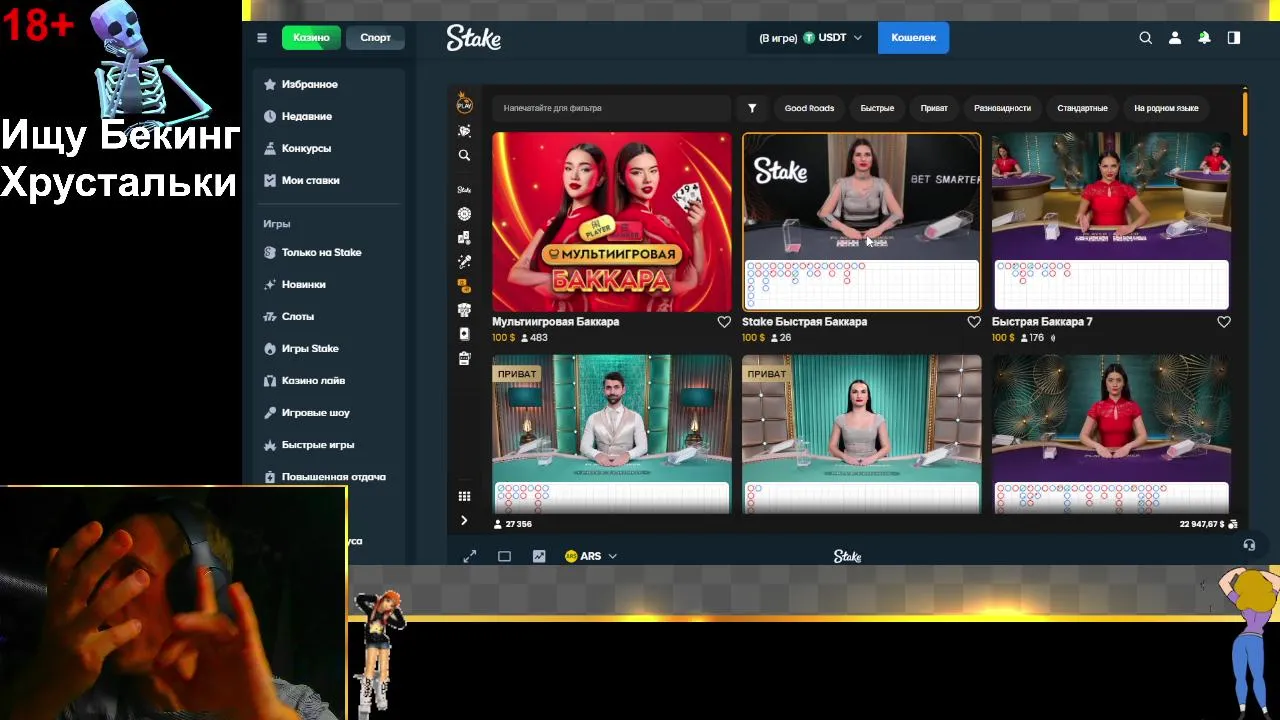Open the user profile icon
This screenshot has width=1280, height=720.
click(1175, 38)
